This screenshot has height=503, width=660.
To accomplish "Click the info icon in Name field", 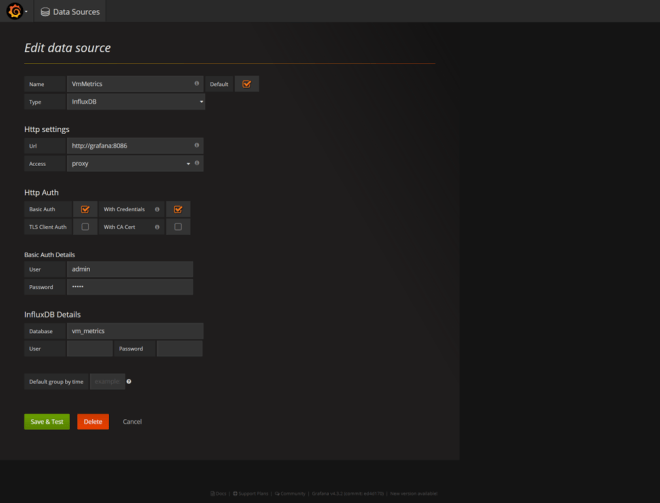I will point(196,84).
